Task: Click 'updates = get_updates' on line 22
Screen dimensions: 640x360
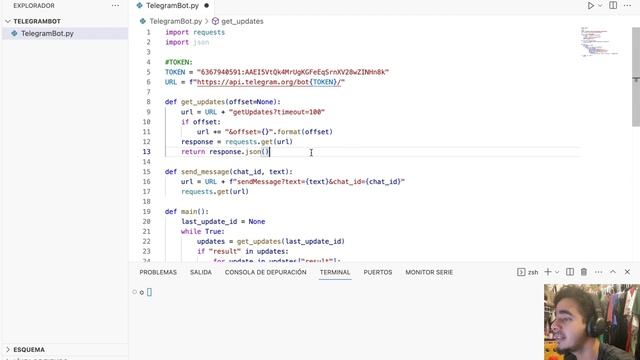Action: (239, 241)
